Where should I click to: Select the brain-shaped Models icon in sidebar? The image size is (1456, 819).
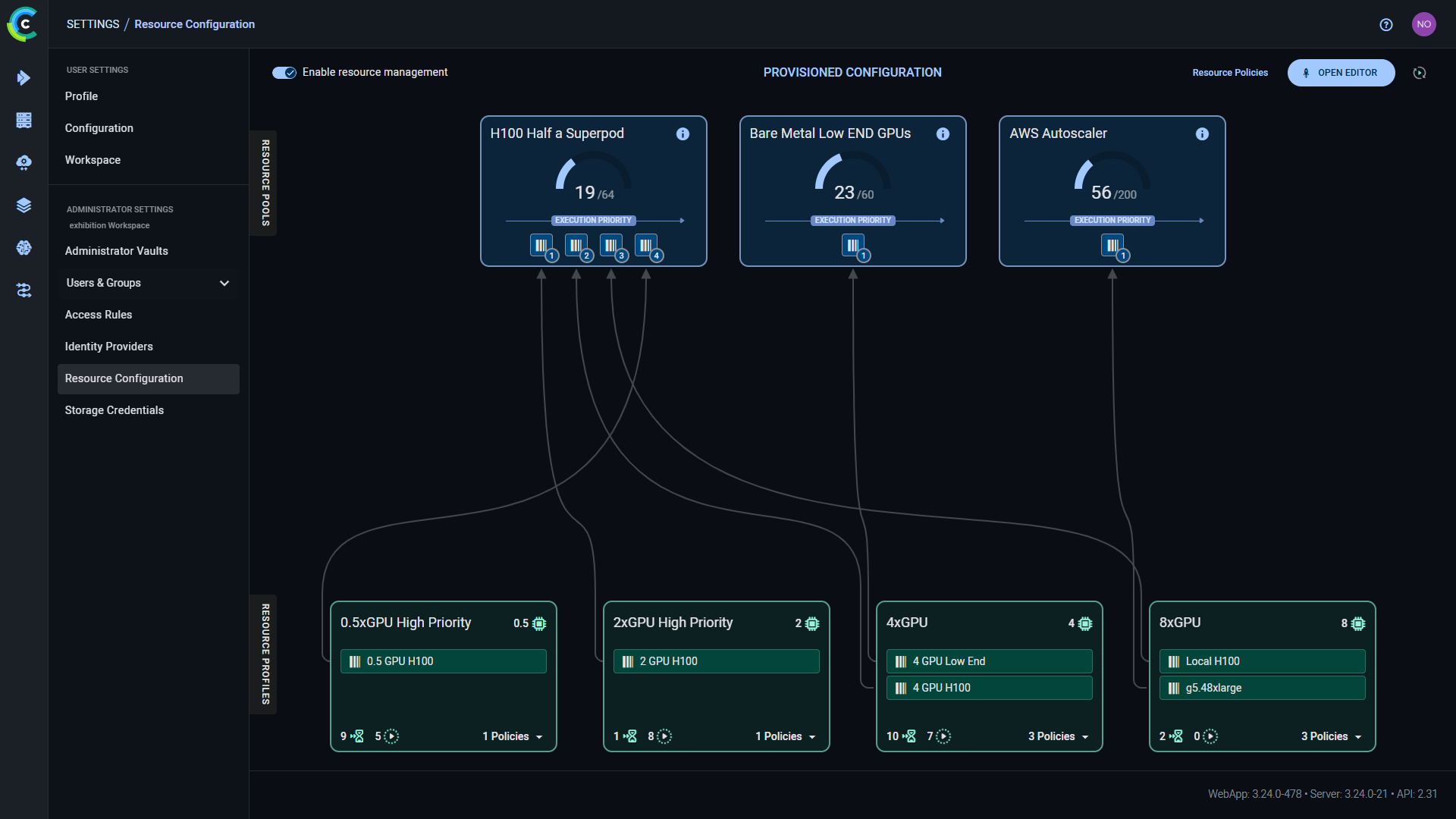coord(24,247)
